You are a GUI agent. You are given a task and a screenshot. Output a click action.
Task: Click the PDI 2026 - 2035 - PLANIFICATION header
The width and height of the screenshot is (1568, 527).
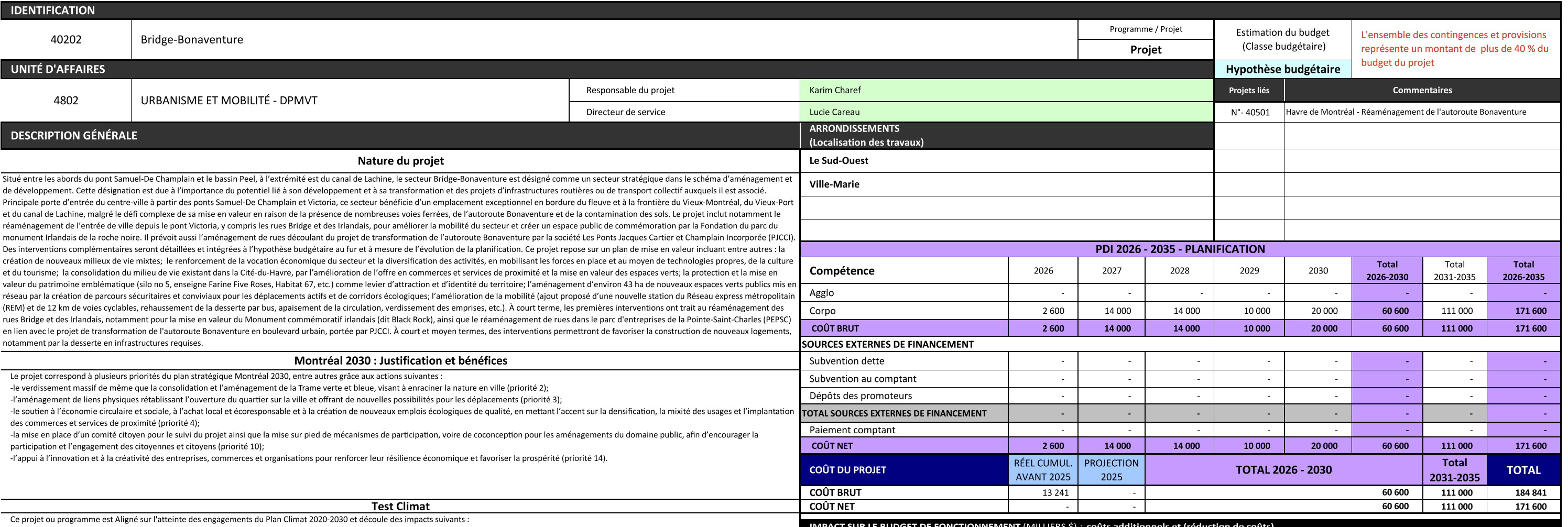coord(1180,249)
